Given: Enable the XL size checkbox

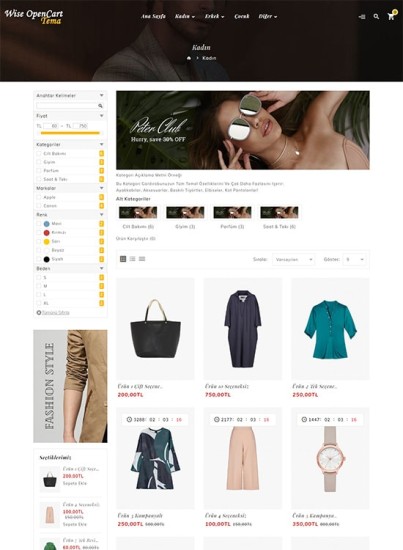Looking at the screenshot, I should pyautogui.click(x=39, y=303).
